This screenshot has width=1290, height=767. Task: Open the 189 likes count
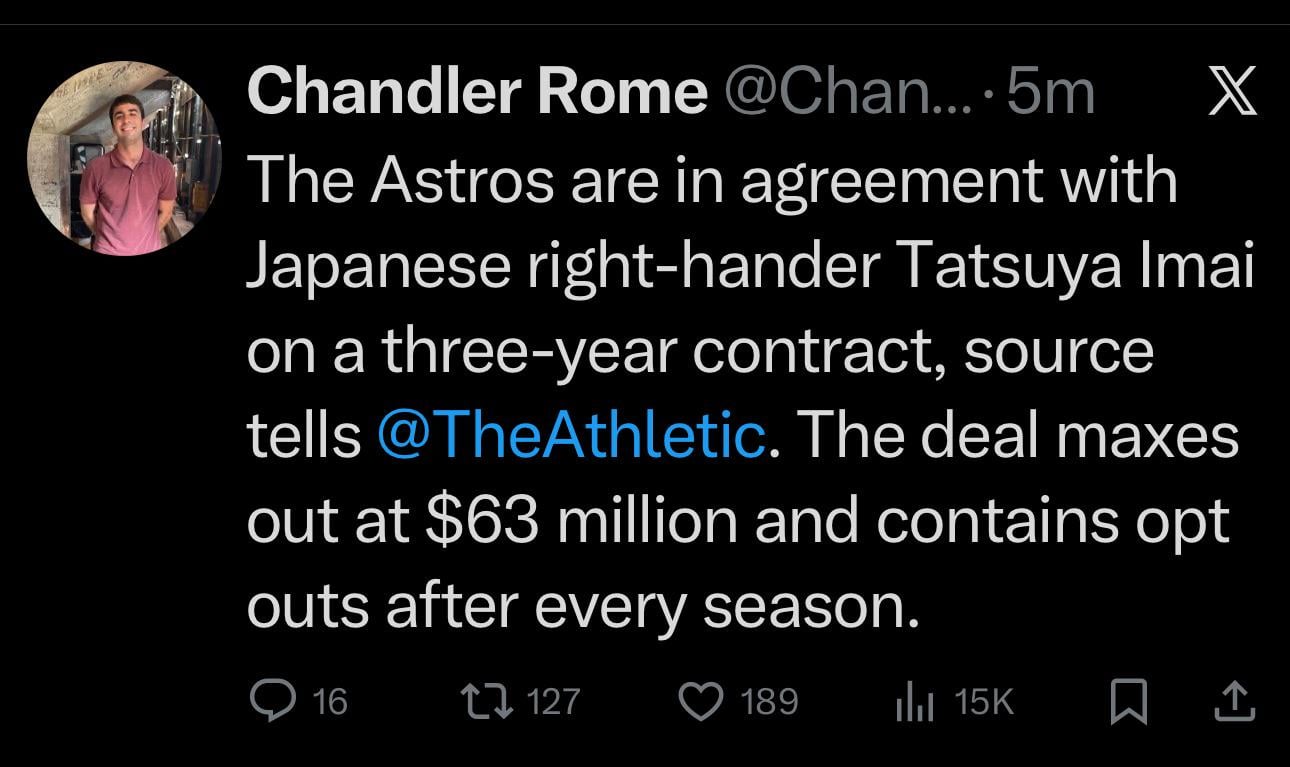tap(770, 701)
